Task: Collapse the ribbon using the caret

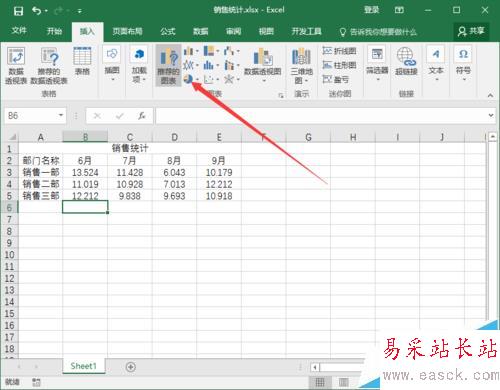Action: (490, 95)
